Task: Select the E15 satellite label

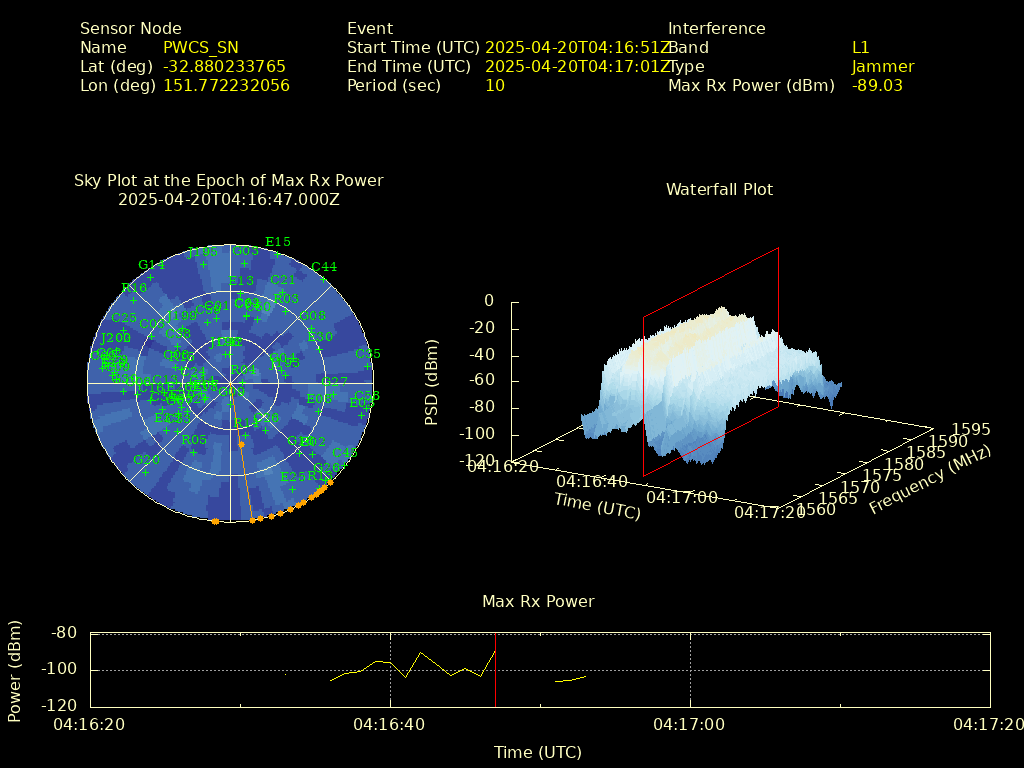Action: (277, 242)
